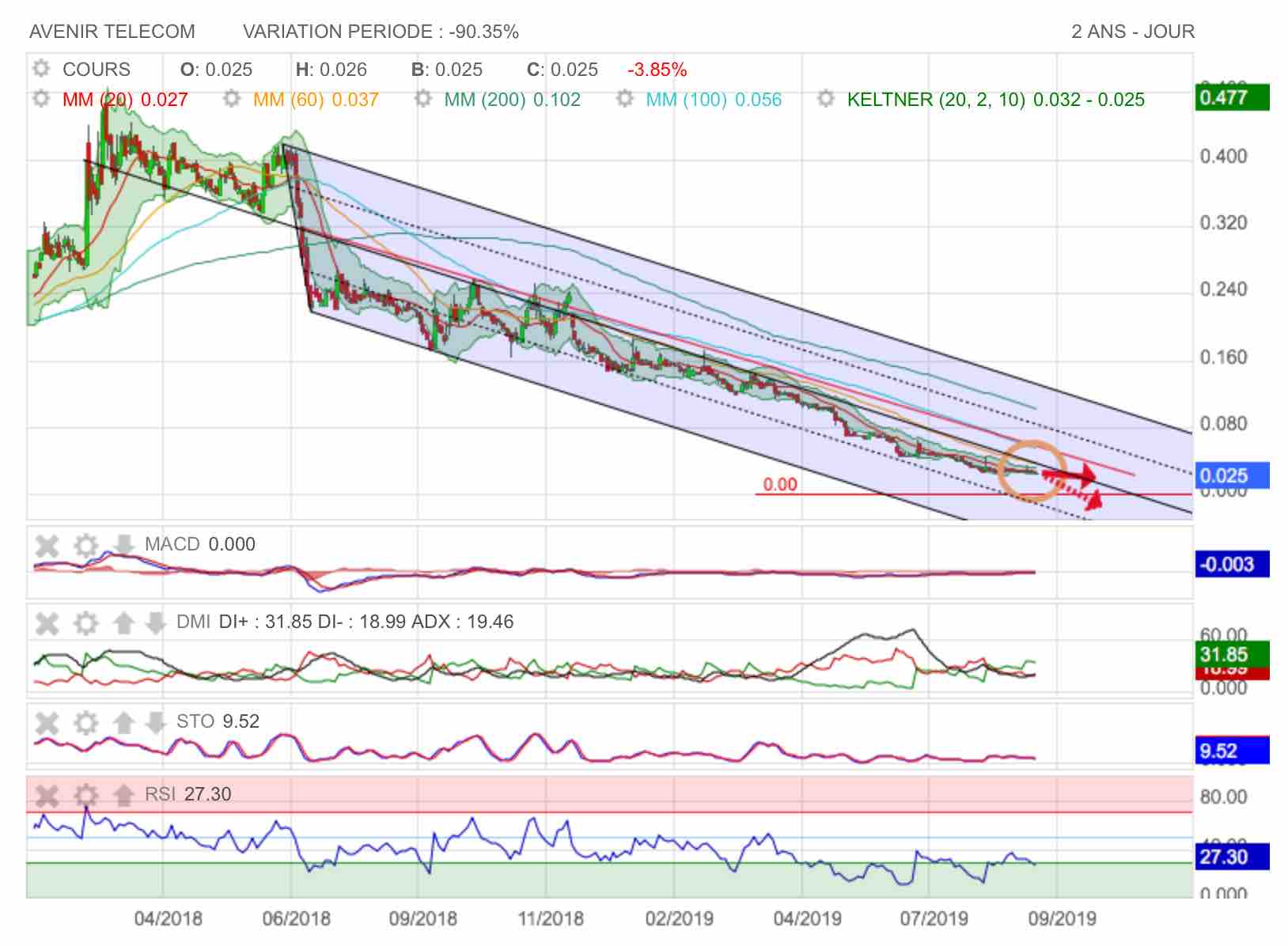Click the KELTNER (20, 2, 10) legend

[996, 100]
